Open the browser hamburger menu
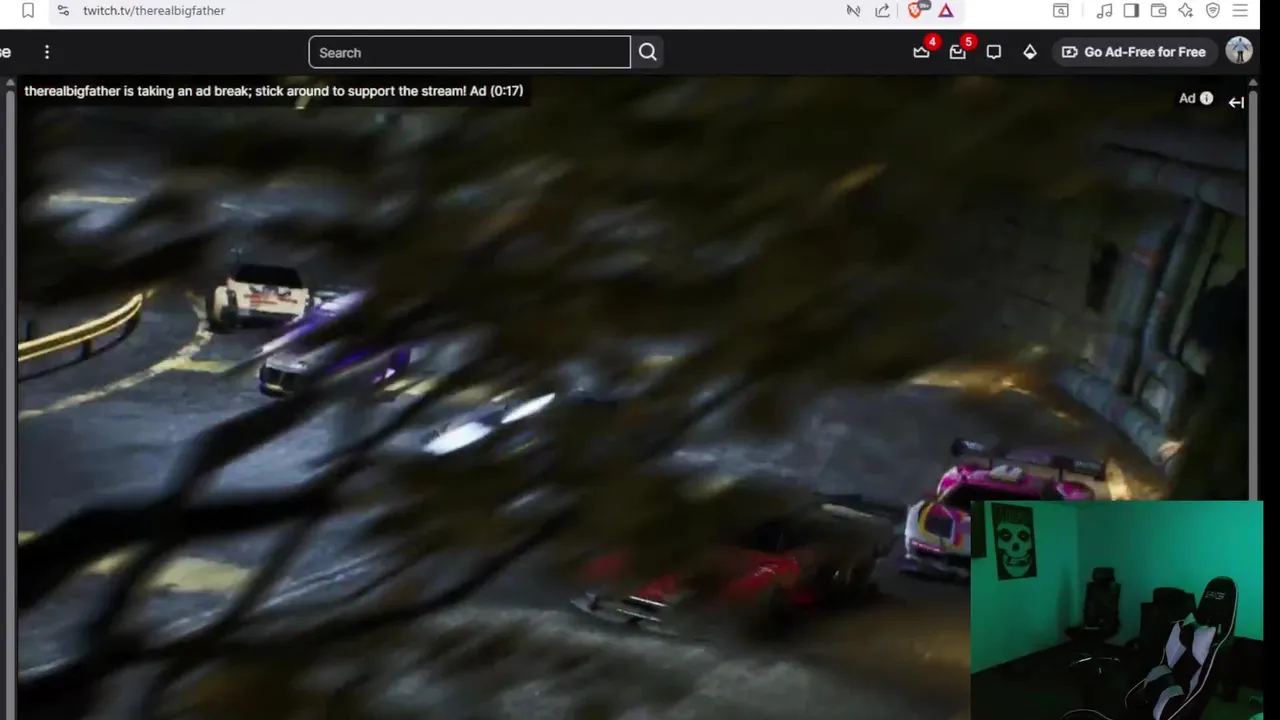 pos(1240,11)
